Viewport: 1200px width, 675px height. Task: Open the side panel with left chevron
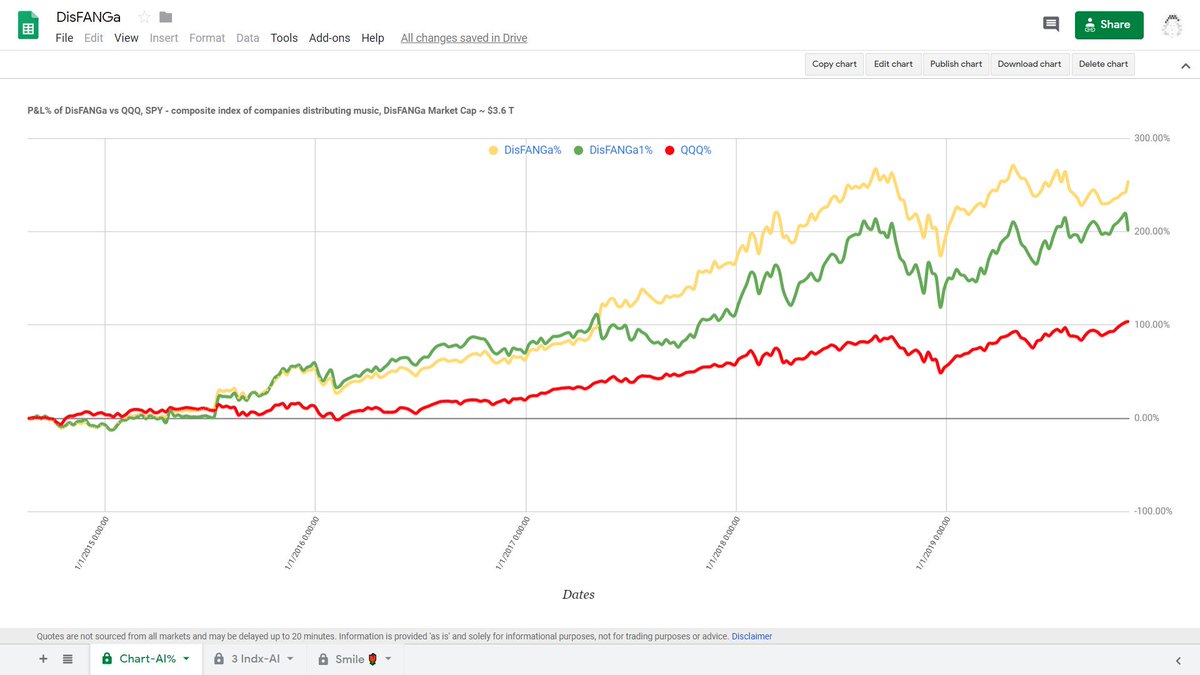pyautogui.click(x=1177, y=659)
